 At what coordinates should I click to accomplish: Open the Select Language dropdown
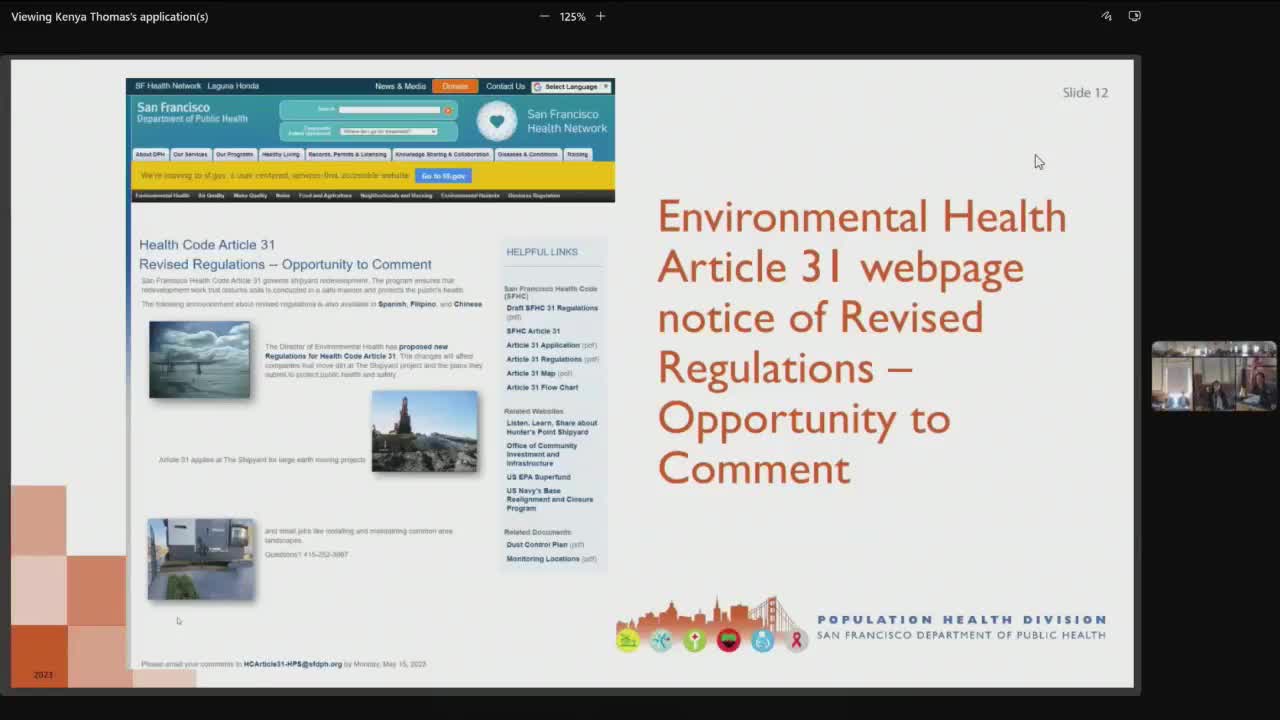[571, 87]
